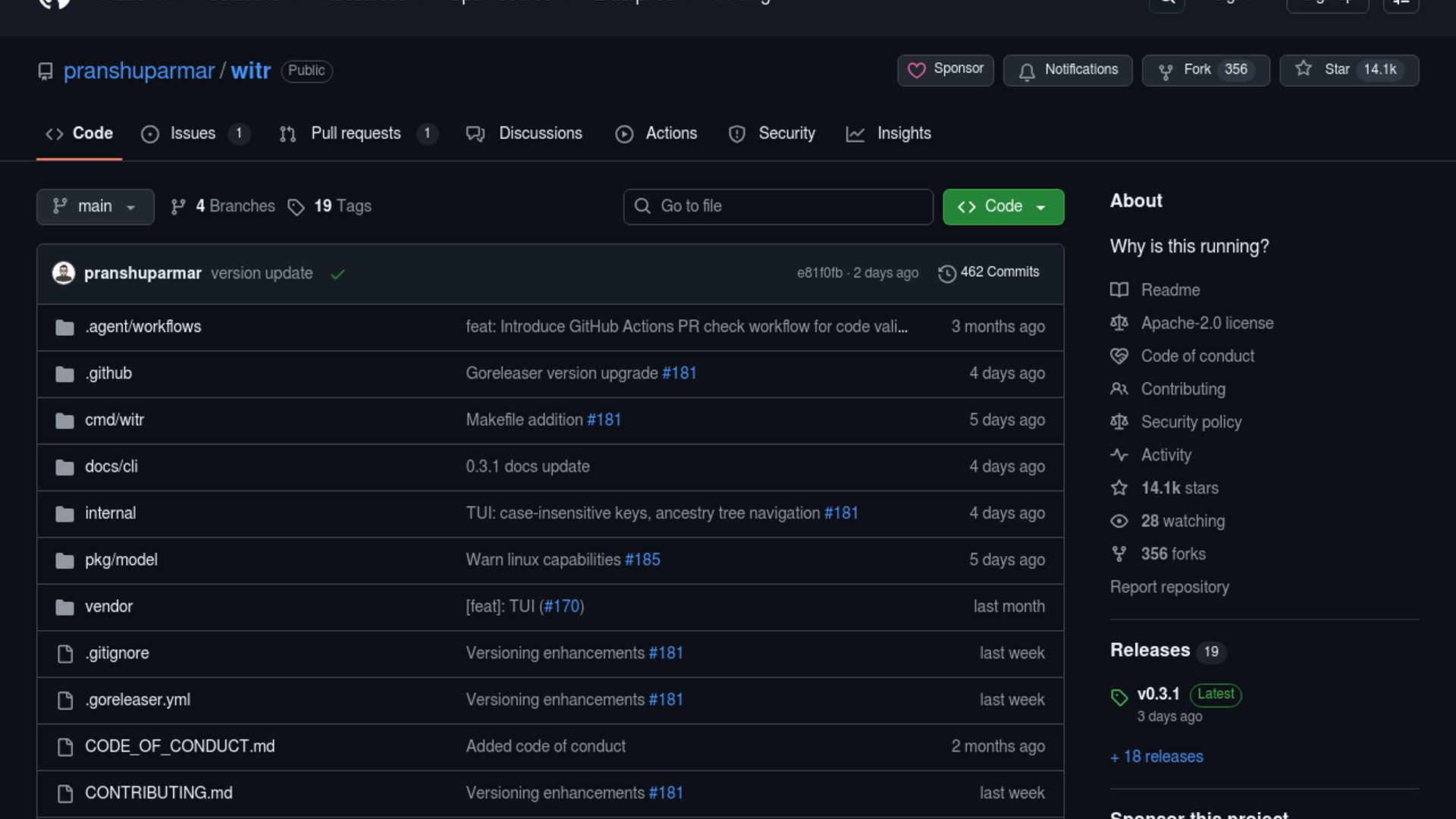Go to the Insights tab

902,133
